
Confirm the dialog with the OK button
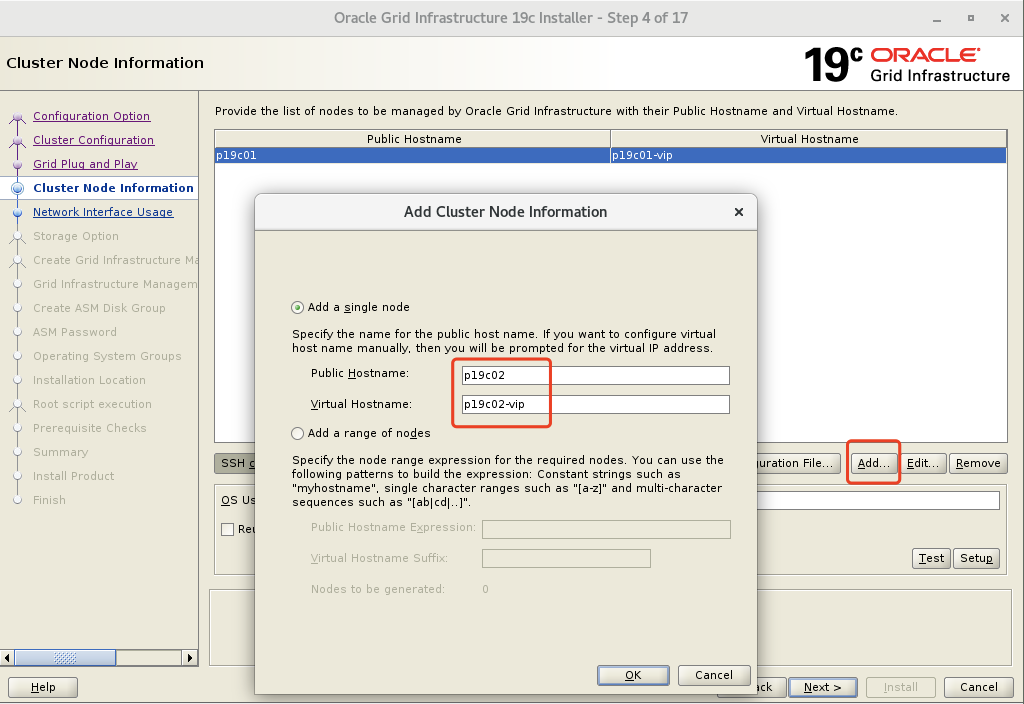[633, 675]
